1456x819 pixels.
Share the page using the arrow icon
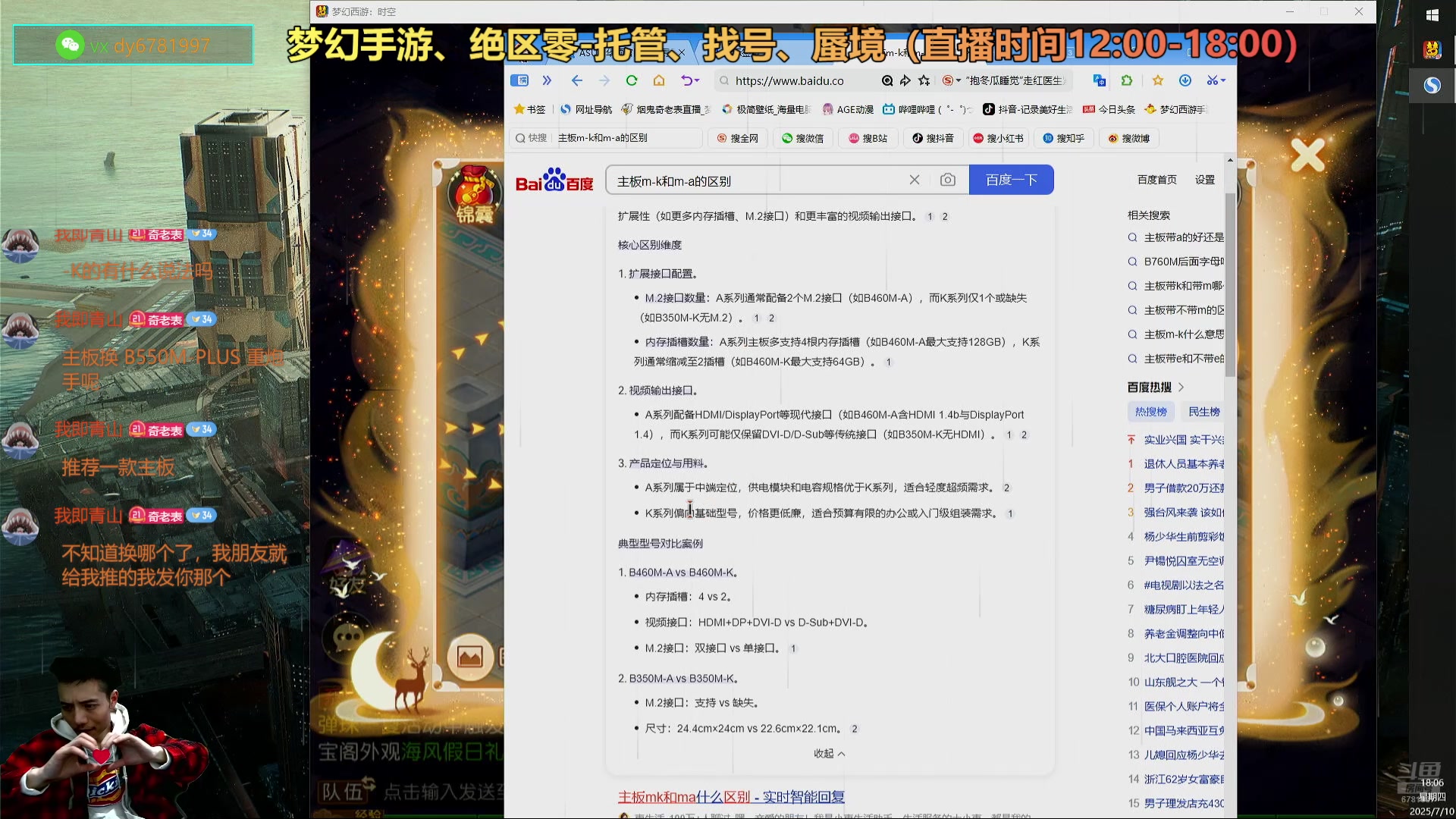click(905, 80)
